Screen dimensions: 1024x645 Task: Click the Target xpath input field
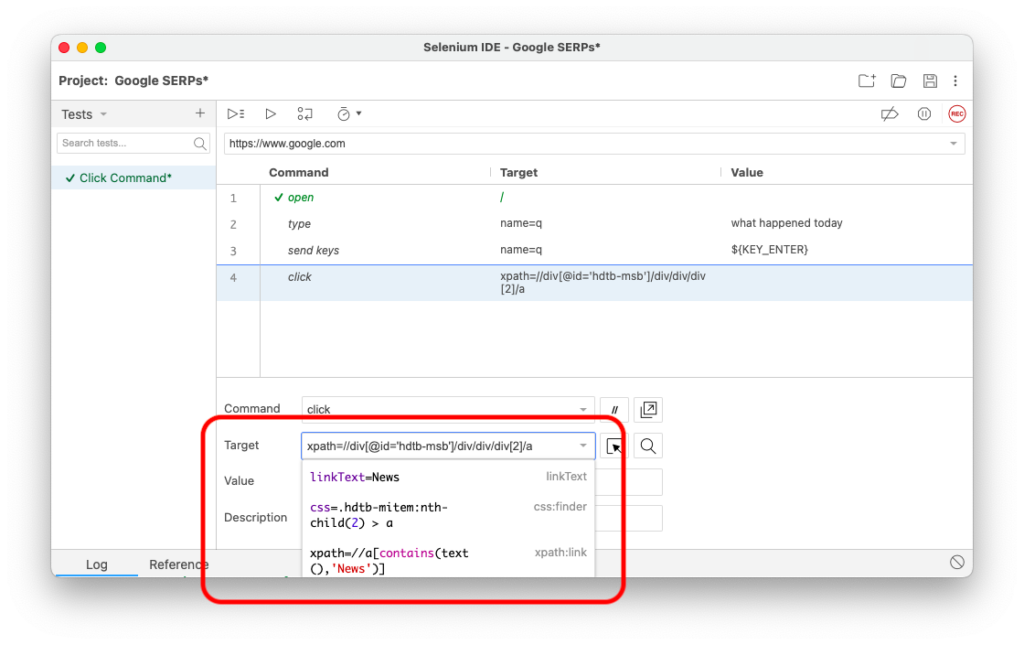[448, 446]
